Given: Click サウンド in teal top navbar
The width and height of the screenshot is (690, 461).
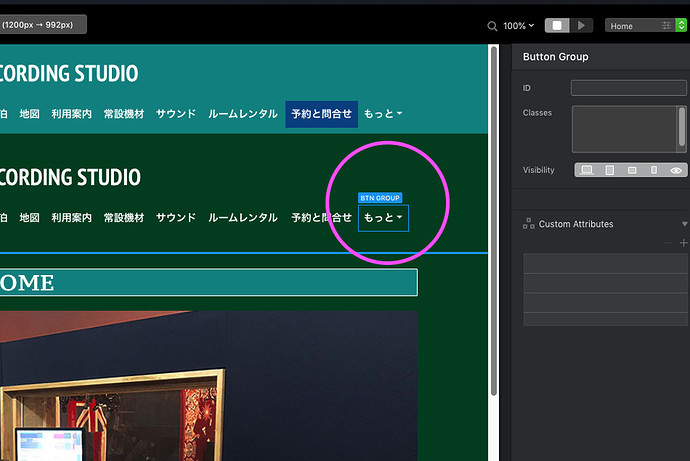Looking at the screenshot, I should pyautogui.click(x=176, y=114).
